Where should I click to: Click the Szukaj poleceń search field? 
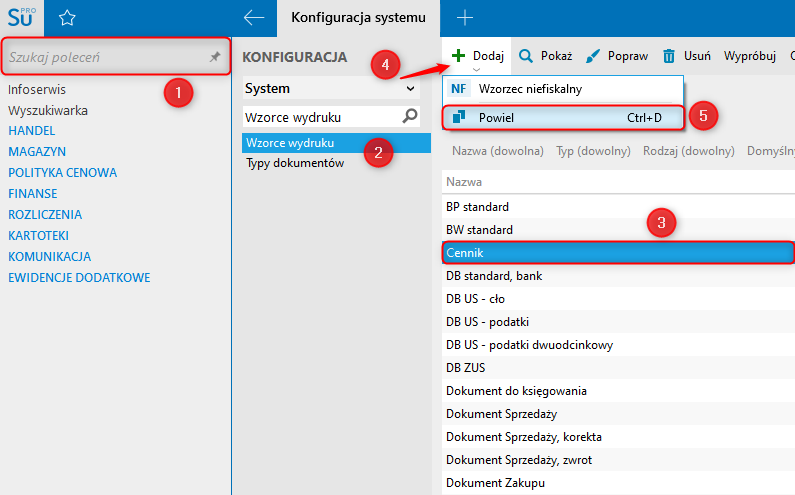pos(105,58)
